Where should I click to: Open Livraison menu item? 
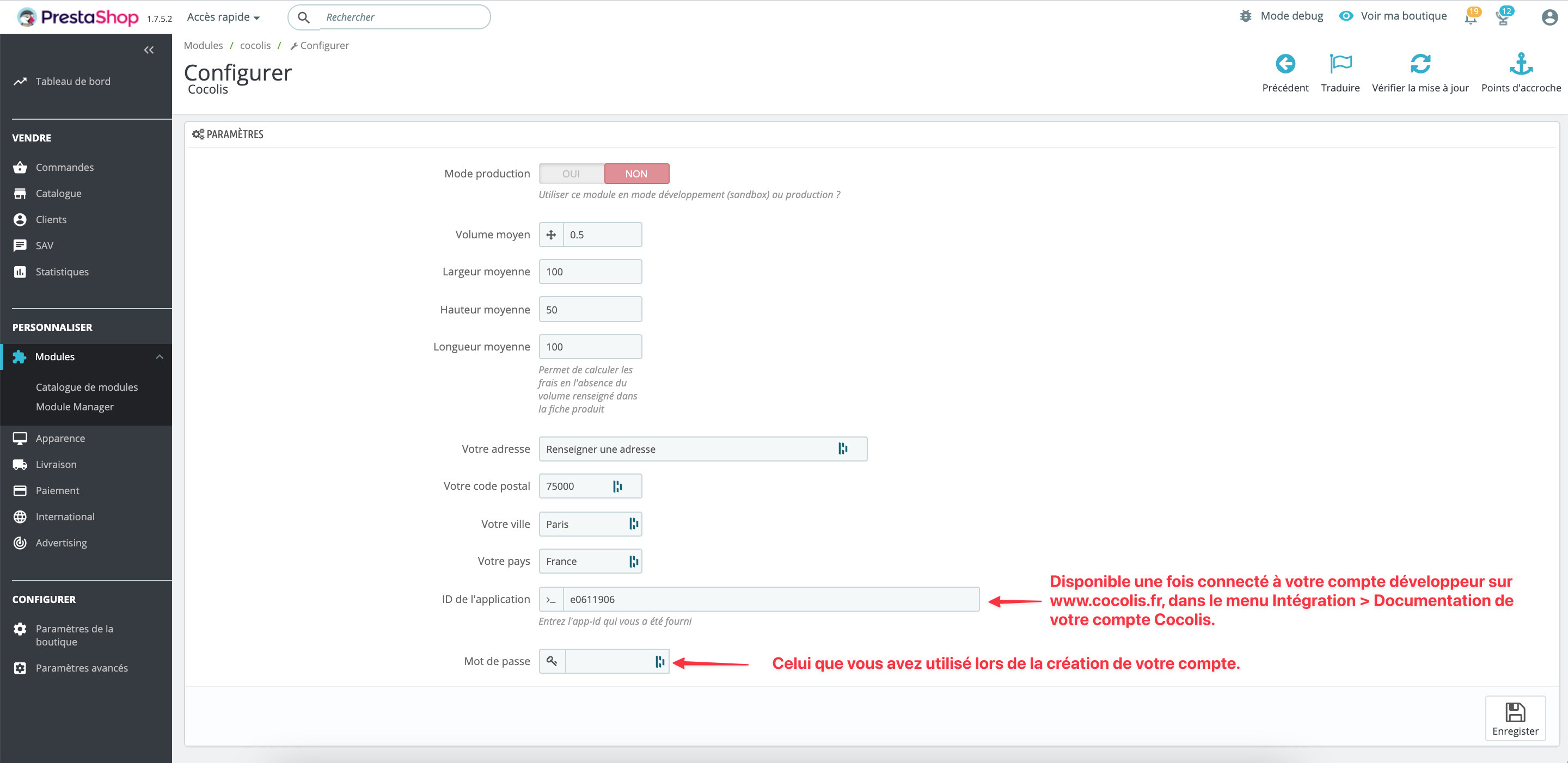tap(56, 464)
